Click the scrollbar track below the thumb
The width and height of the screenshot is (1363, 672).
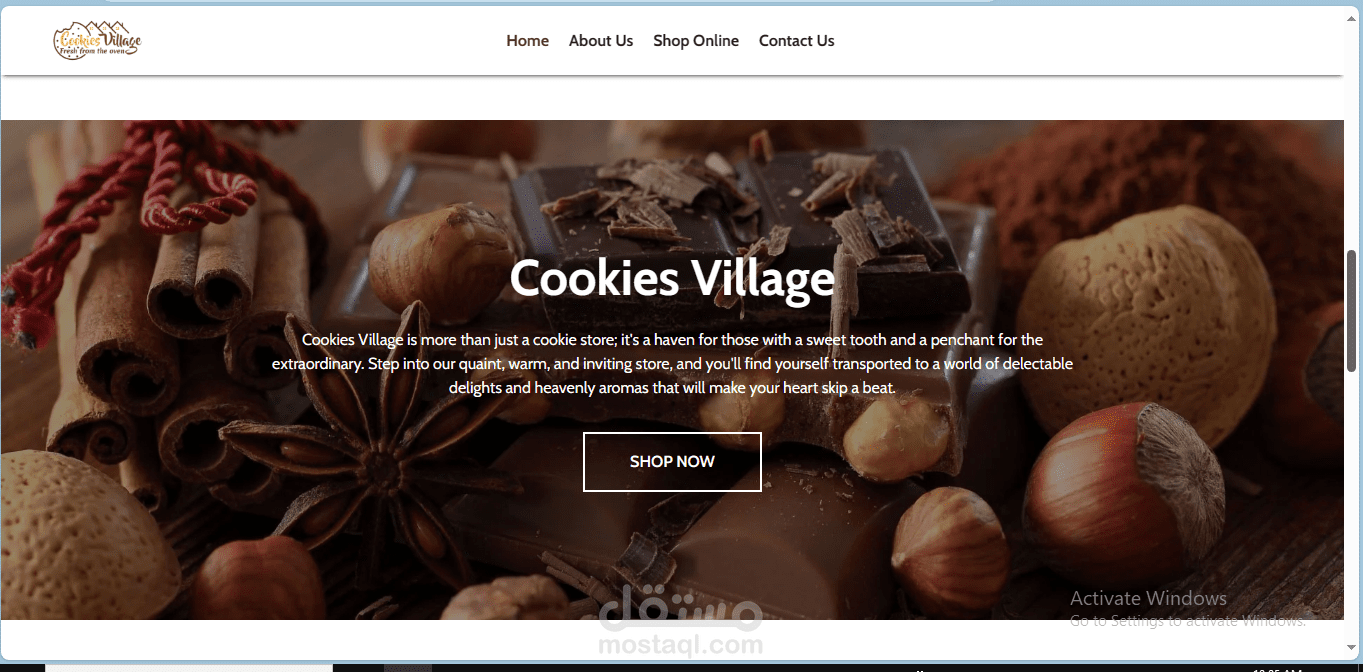1353,510
